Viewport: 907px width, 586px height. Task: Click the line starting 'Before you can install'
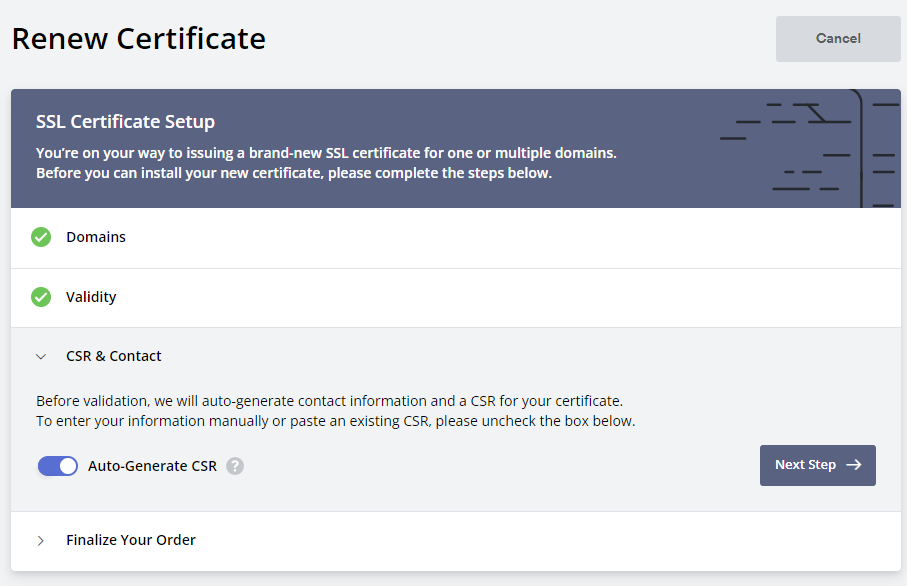(294, 173)
